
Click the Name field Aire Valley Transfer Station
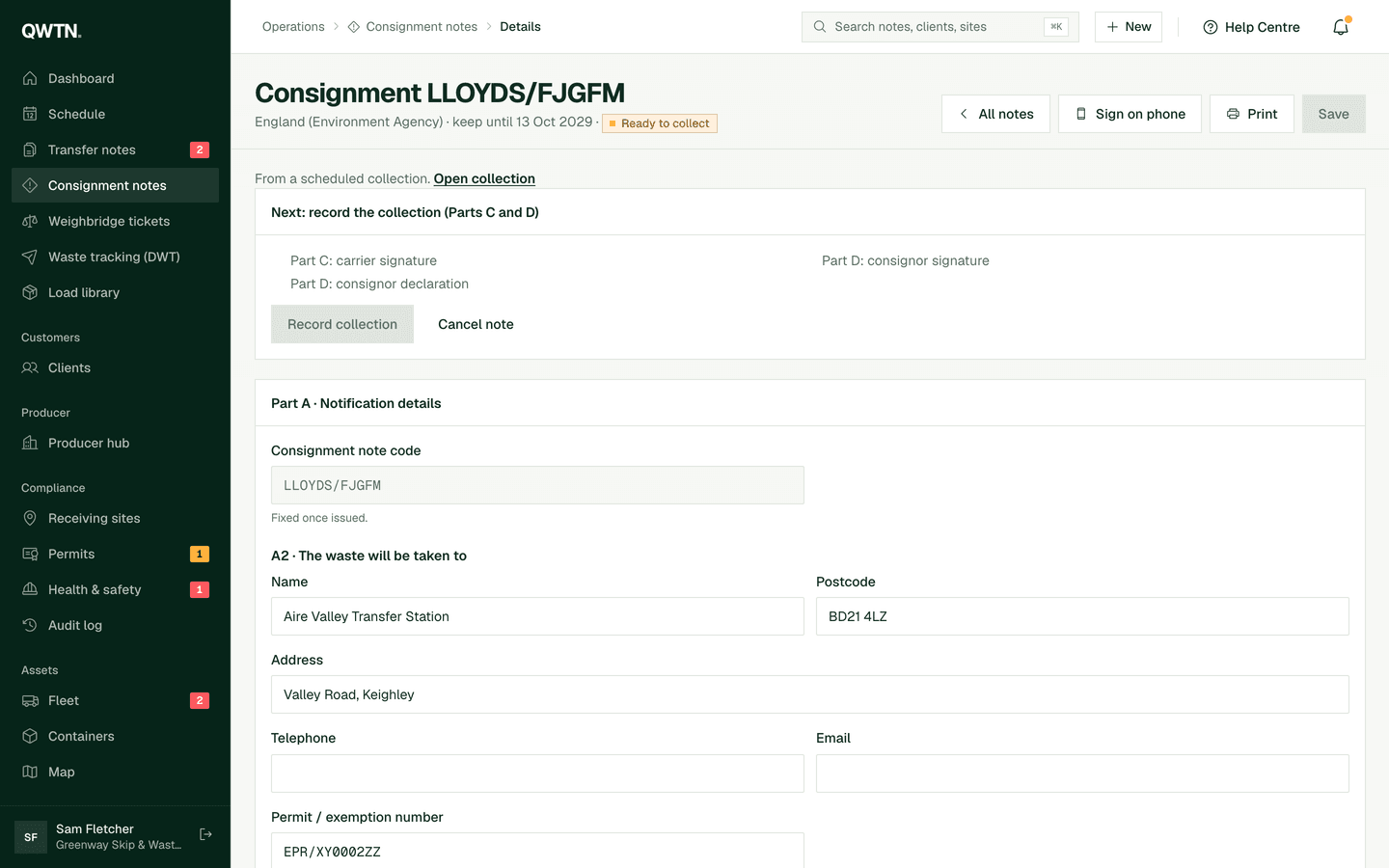coord(537,616)
